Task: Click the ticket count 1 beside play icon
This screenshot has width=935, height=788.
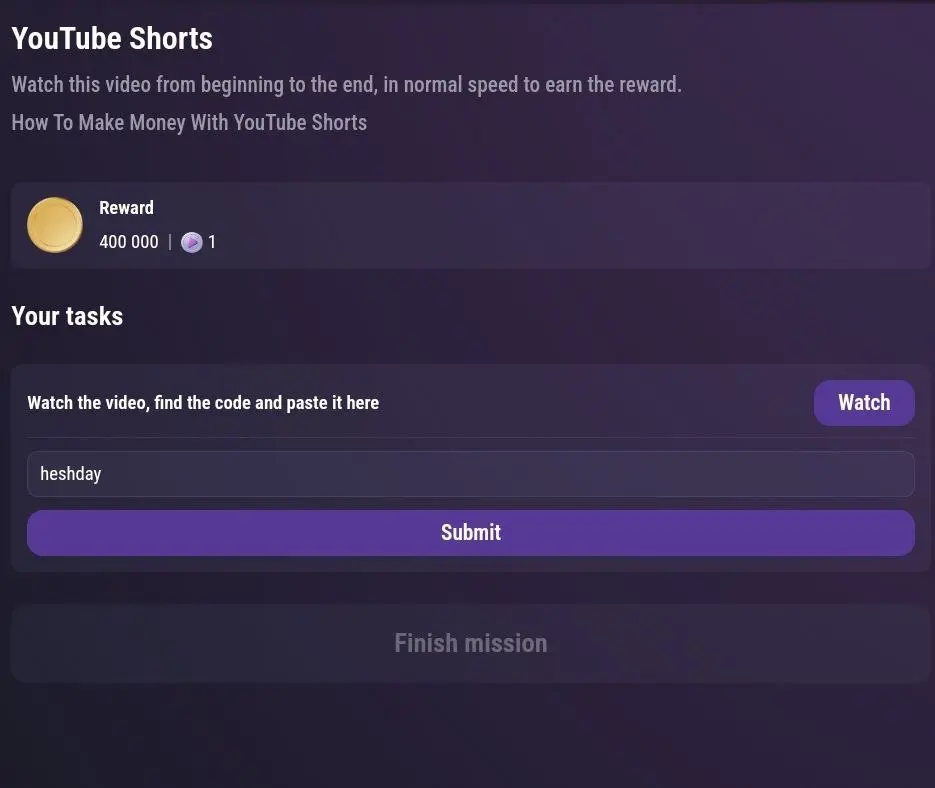Action: 212,242
